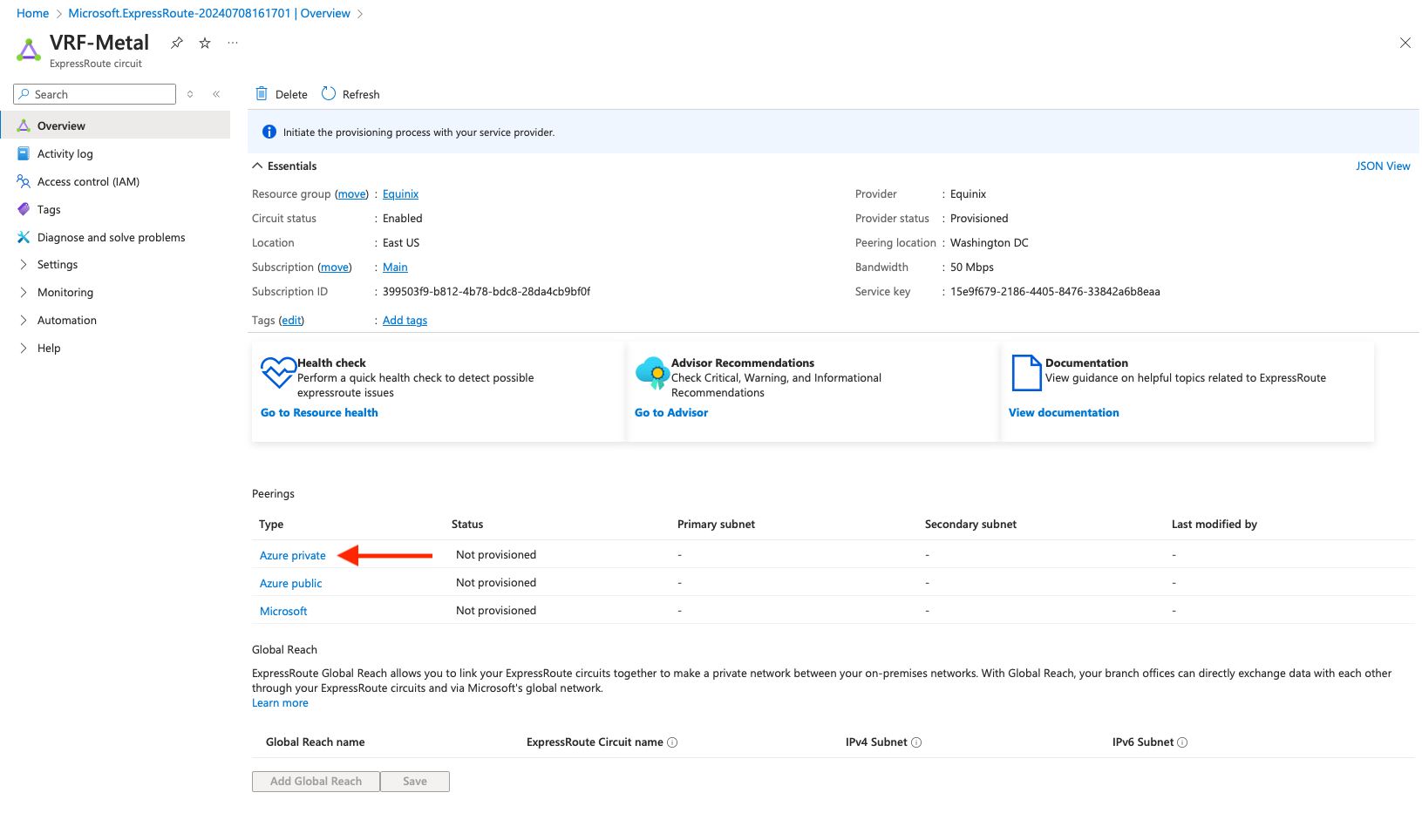Open Microsoft peering
Image resolution: width=1422 pixels, height=840 pixels.
tap(283, 612)
